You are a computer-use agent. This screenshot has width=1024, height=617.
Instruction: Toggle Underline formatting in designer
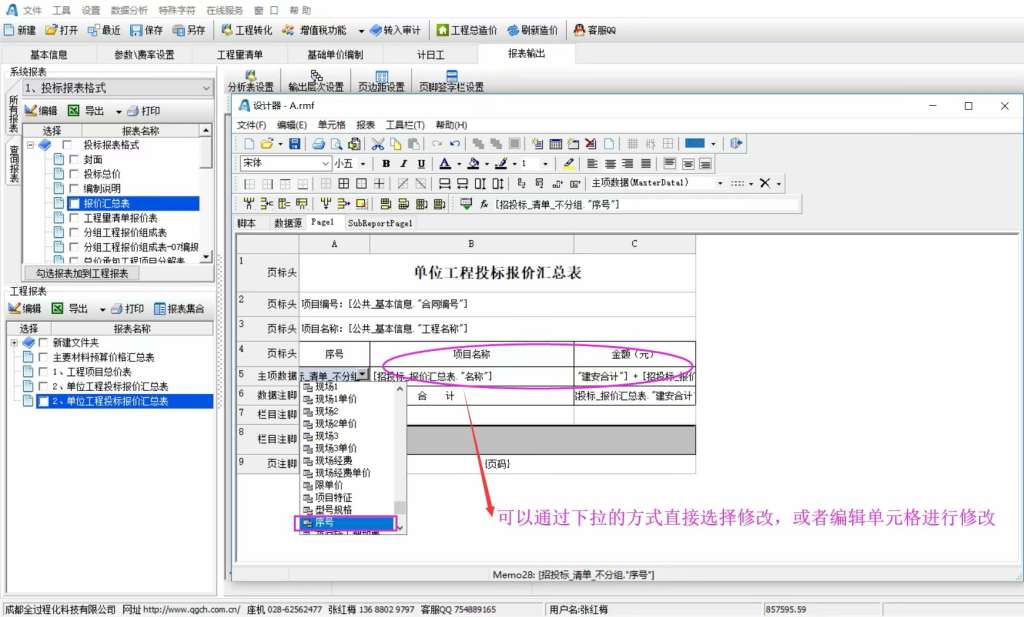[421, 164]
